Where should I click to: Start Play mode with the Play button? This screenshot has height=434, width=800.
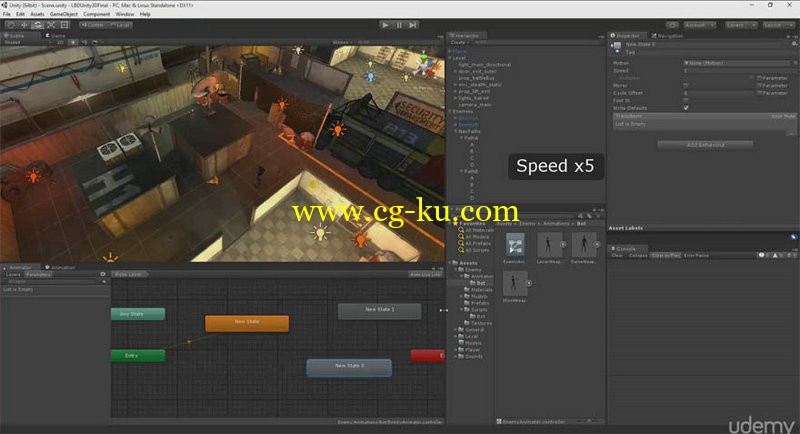(x=385, y=24)
